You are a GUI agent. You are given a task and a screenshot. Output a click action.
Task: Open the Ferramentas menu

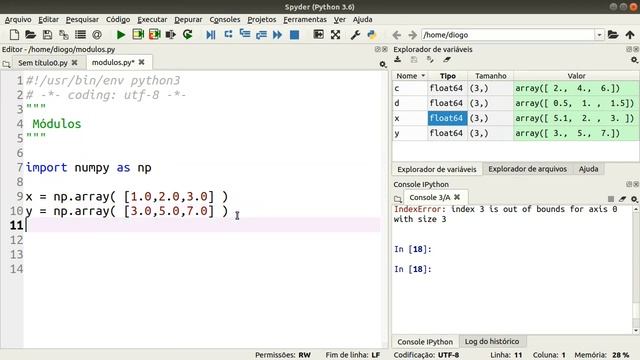[x=304, y=19]
